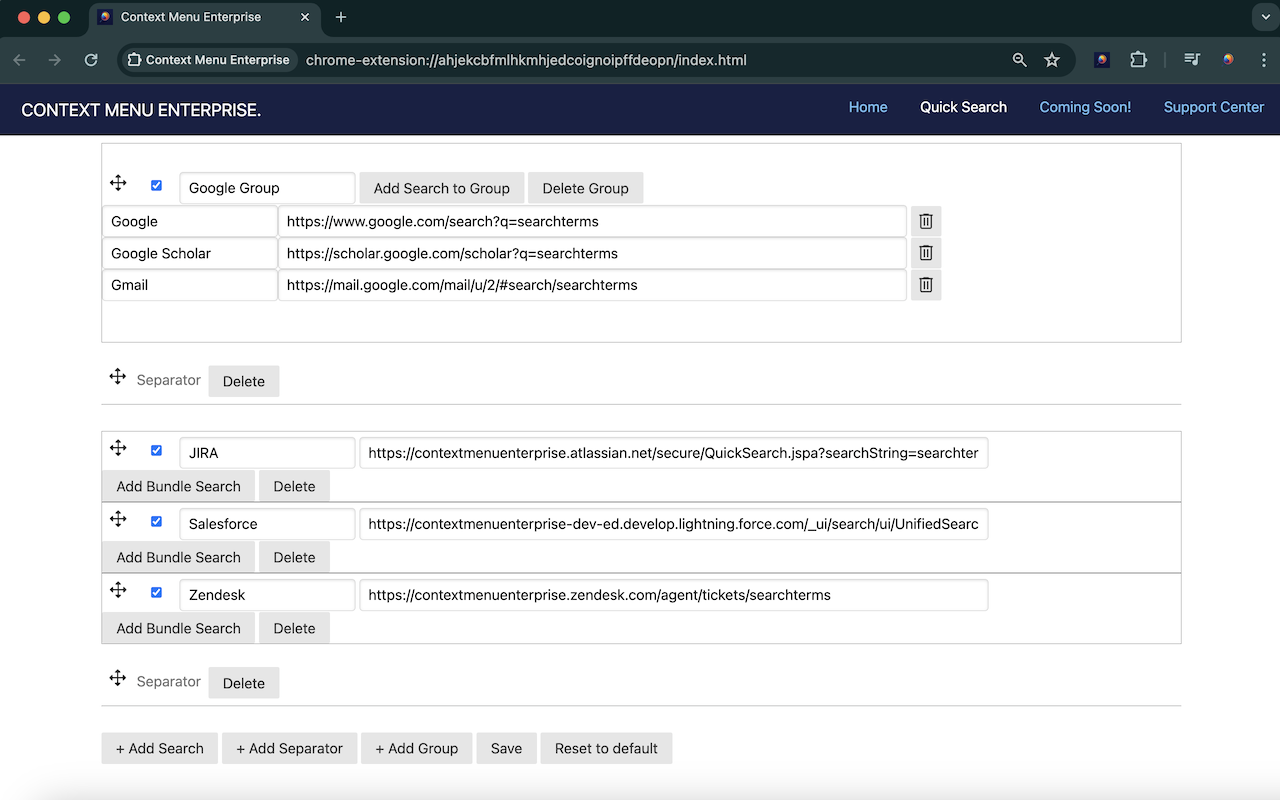Click the bookmark star in the address bar

point(1052,60)
